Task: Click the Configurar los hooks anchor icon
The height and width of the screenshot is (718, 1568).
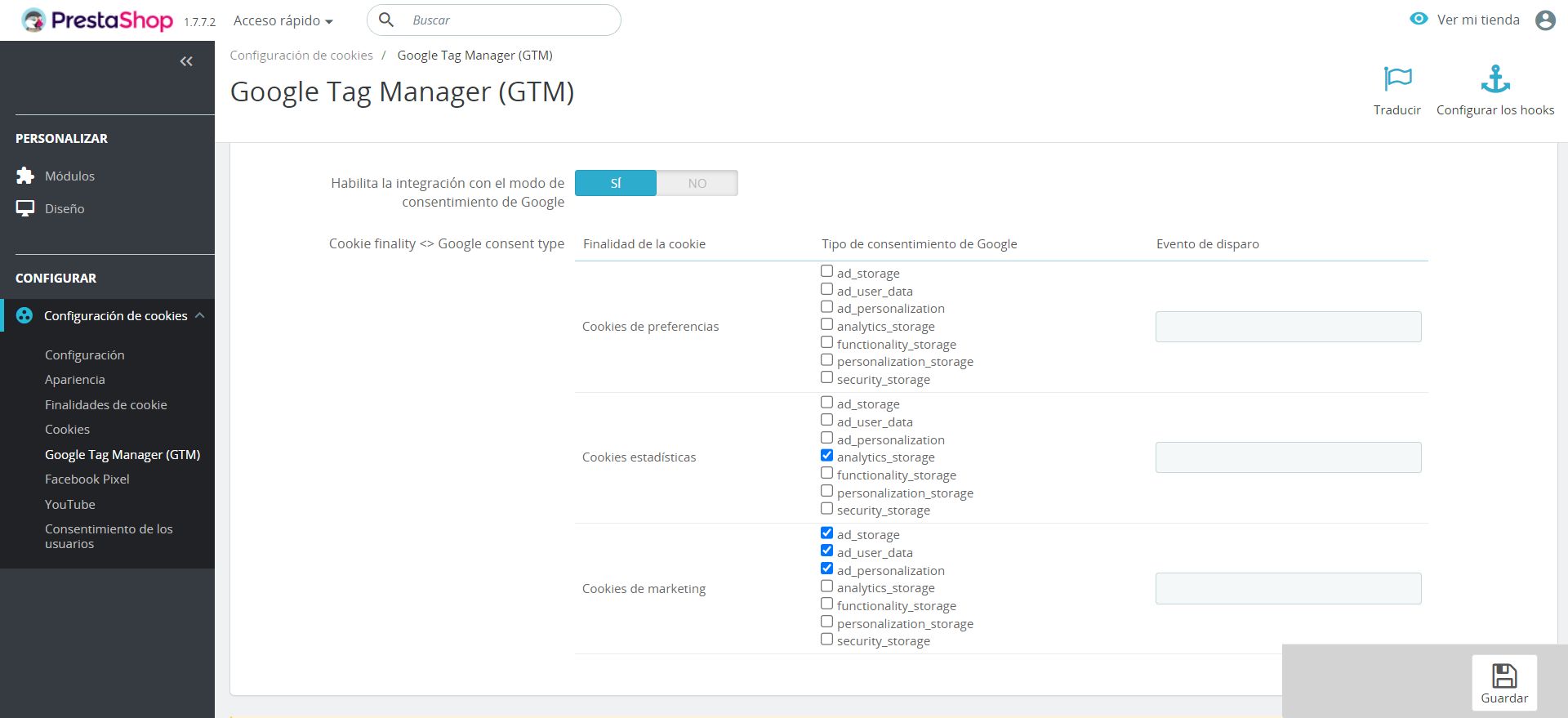Action: click(x=1495, y=78)
